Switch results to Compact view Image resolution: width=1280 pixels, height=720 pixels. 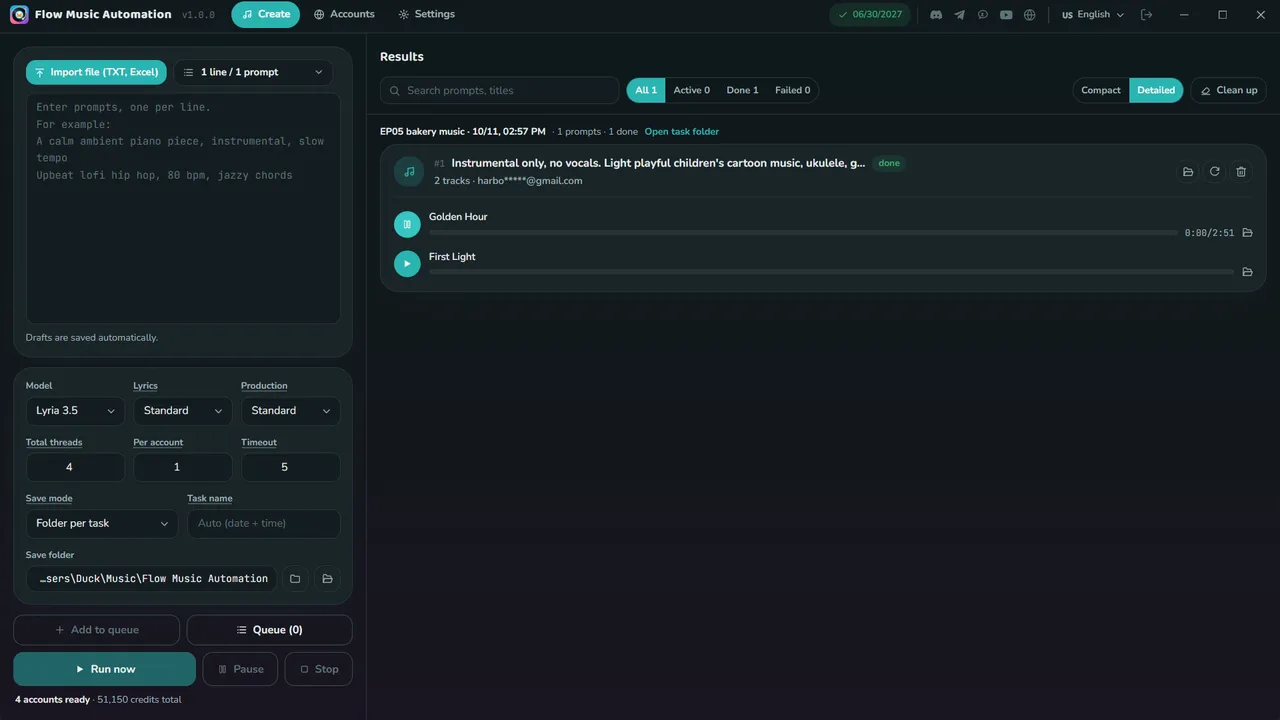click(x=1101, y=90)
